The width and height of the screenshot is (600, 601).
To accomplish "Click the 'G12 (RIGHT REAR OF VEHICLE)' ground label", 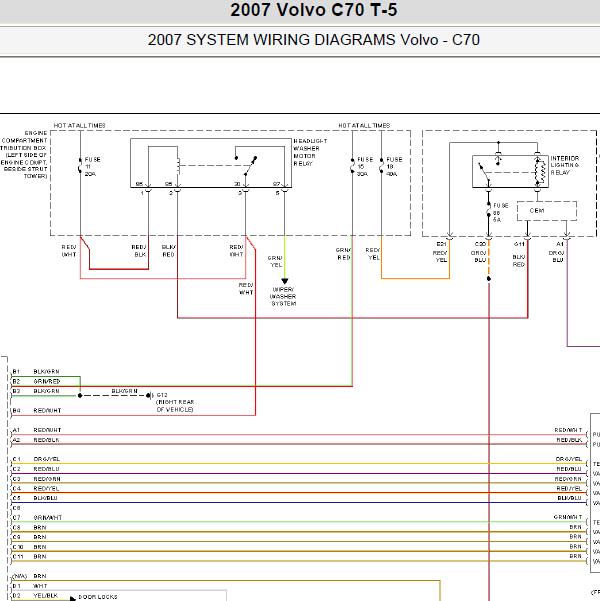I will [175, 402].
